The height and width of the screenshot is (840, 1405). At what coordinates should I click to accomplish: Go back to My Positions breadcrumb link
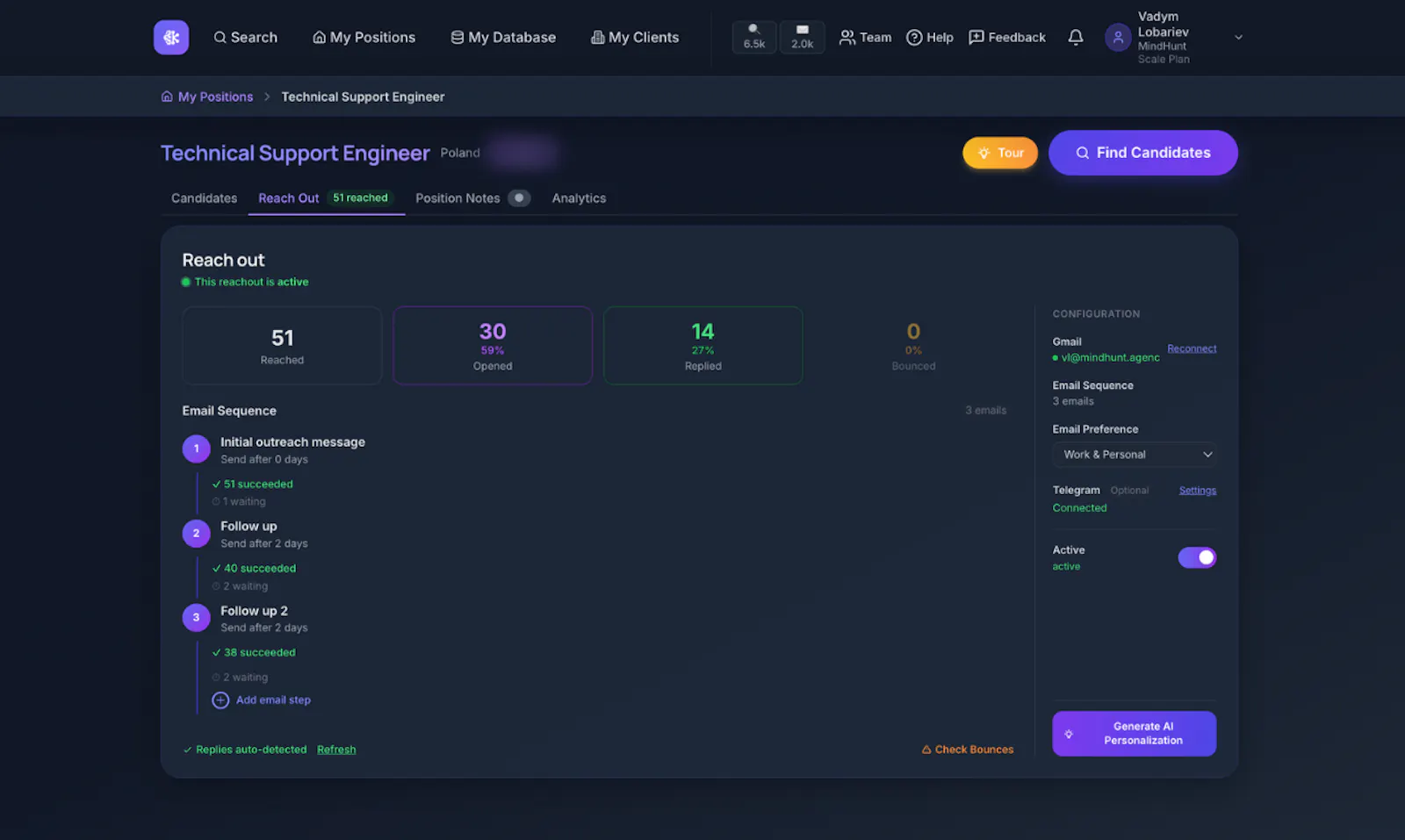[215, 97]
